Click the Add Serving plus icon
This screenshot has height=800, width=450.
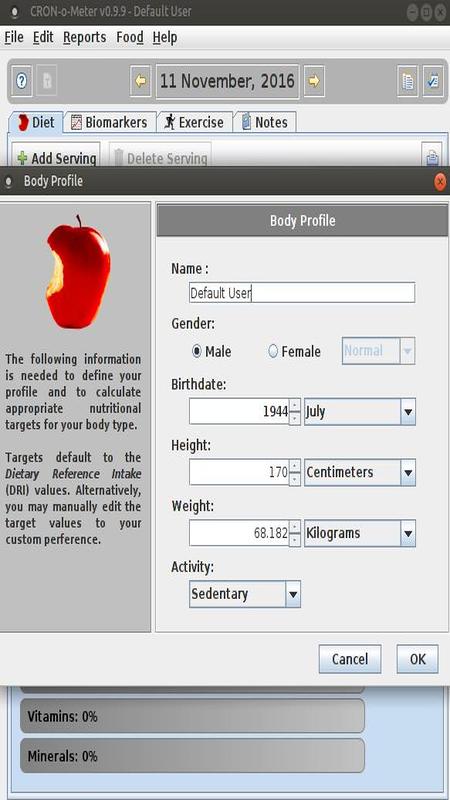22,158
